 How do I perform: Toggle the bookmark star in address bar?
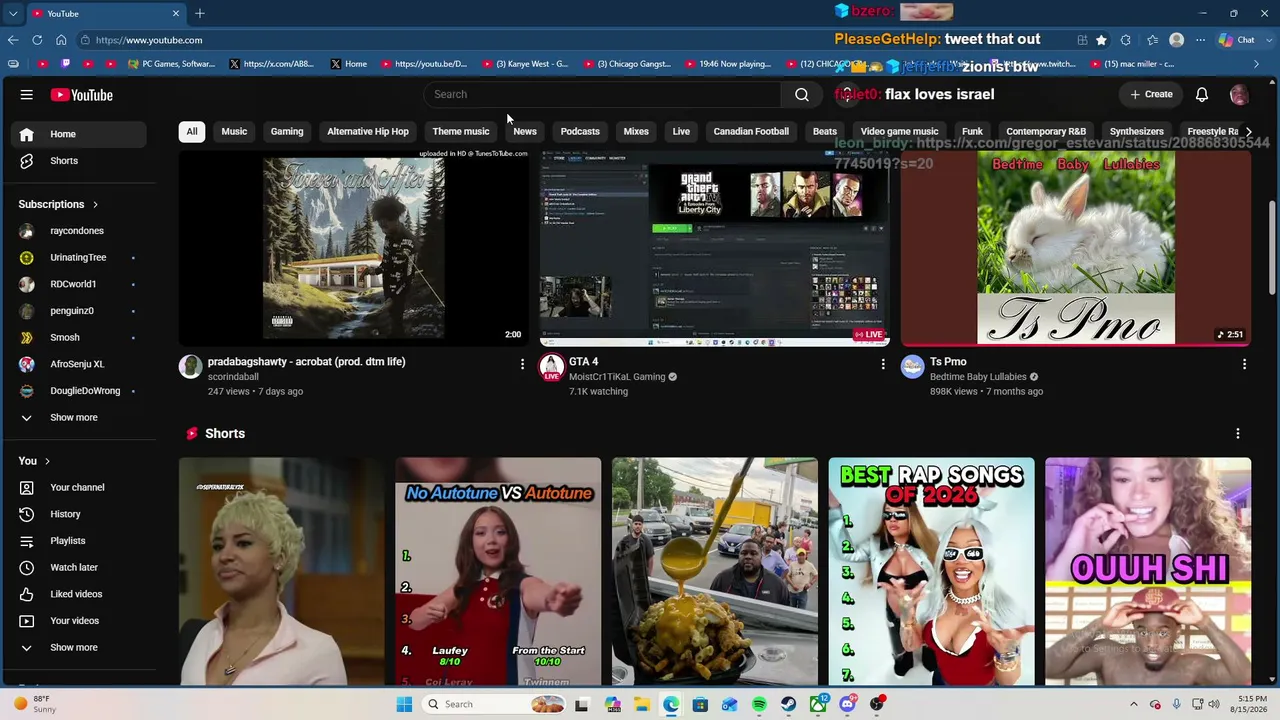click(x=1101, y=40)
